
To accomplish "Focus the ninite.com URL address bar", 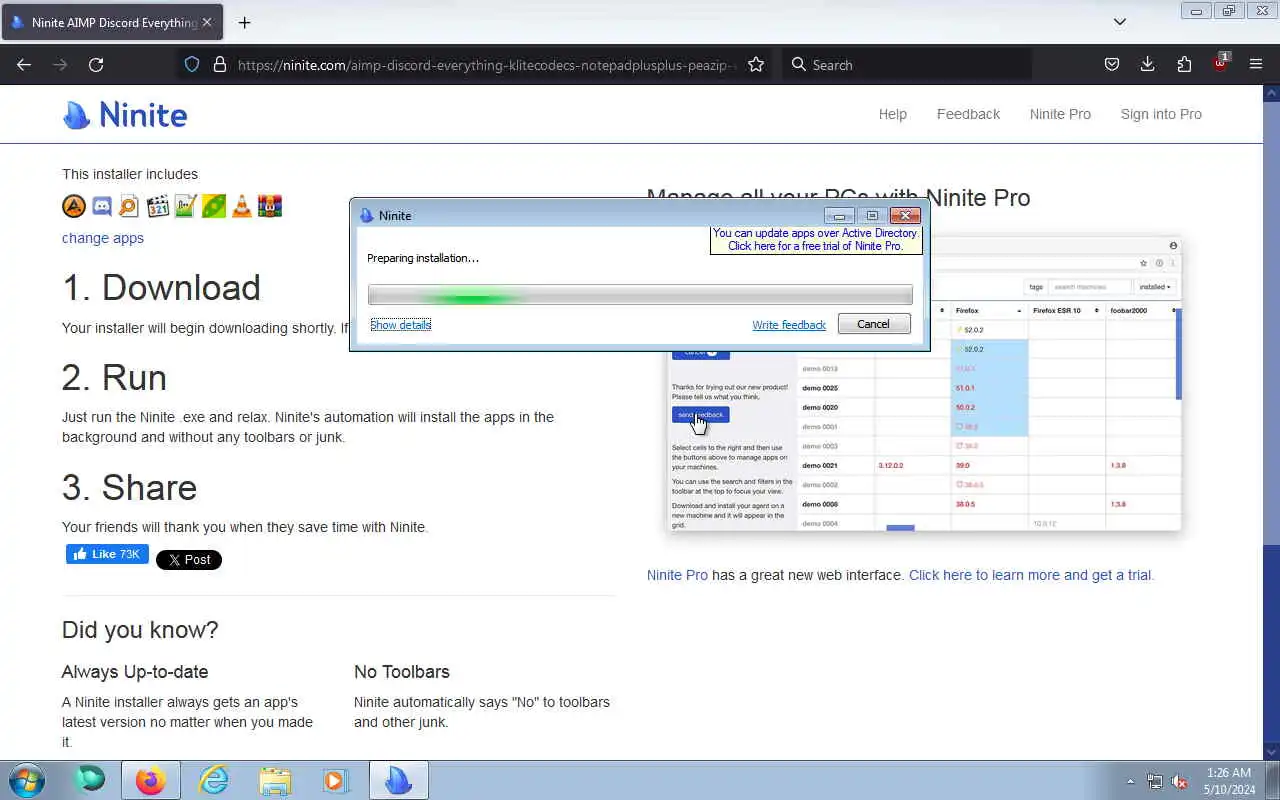I will [486, 64].
